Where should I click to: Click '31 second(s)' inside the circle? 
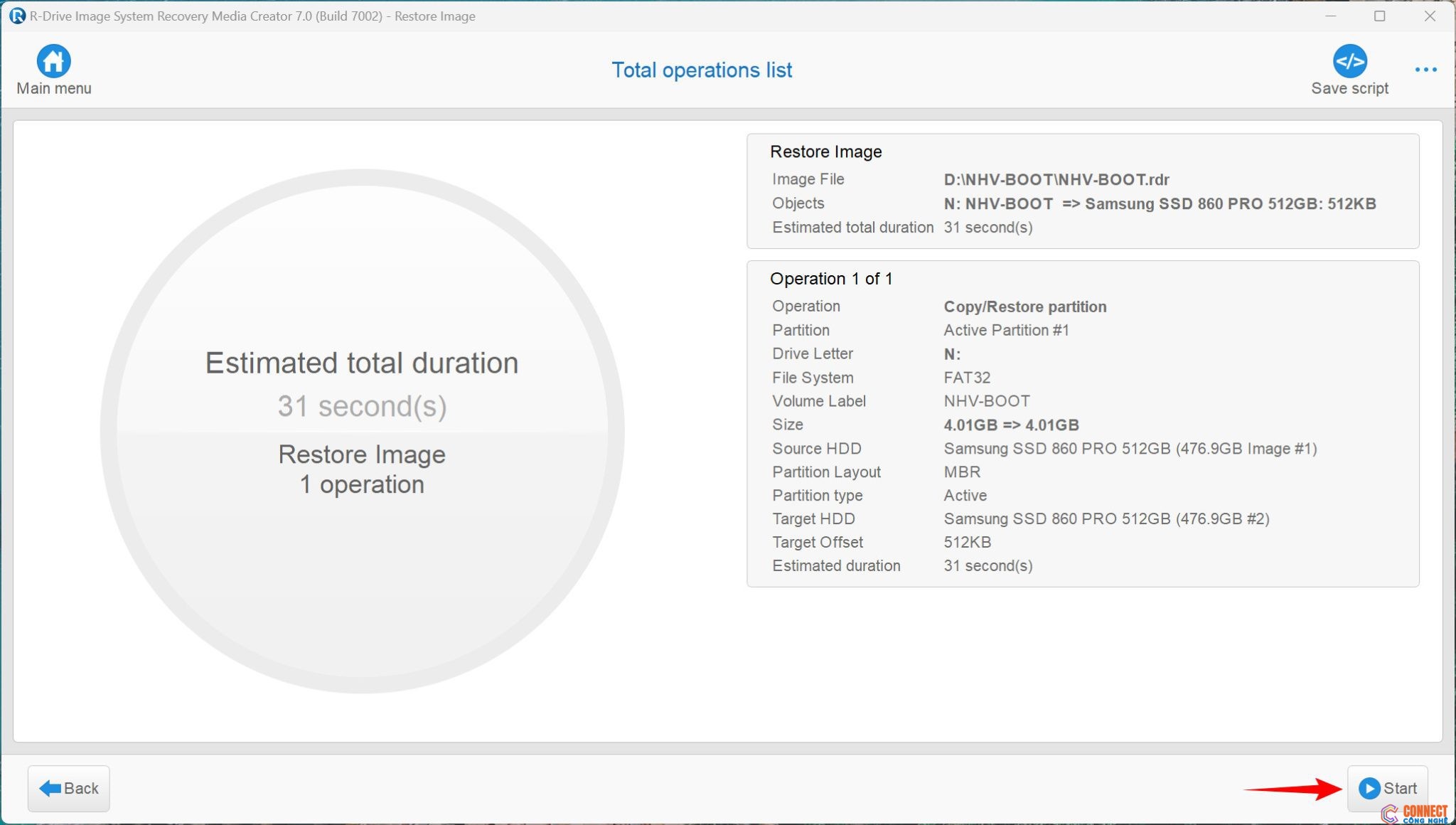coord(362,407)
